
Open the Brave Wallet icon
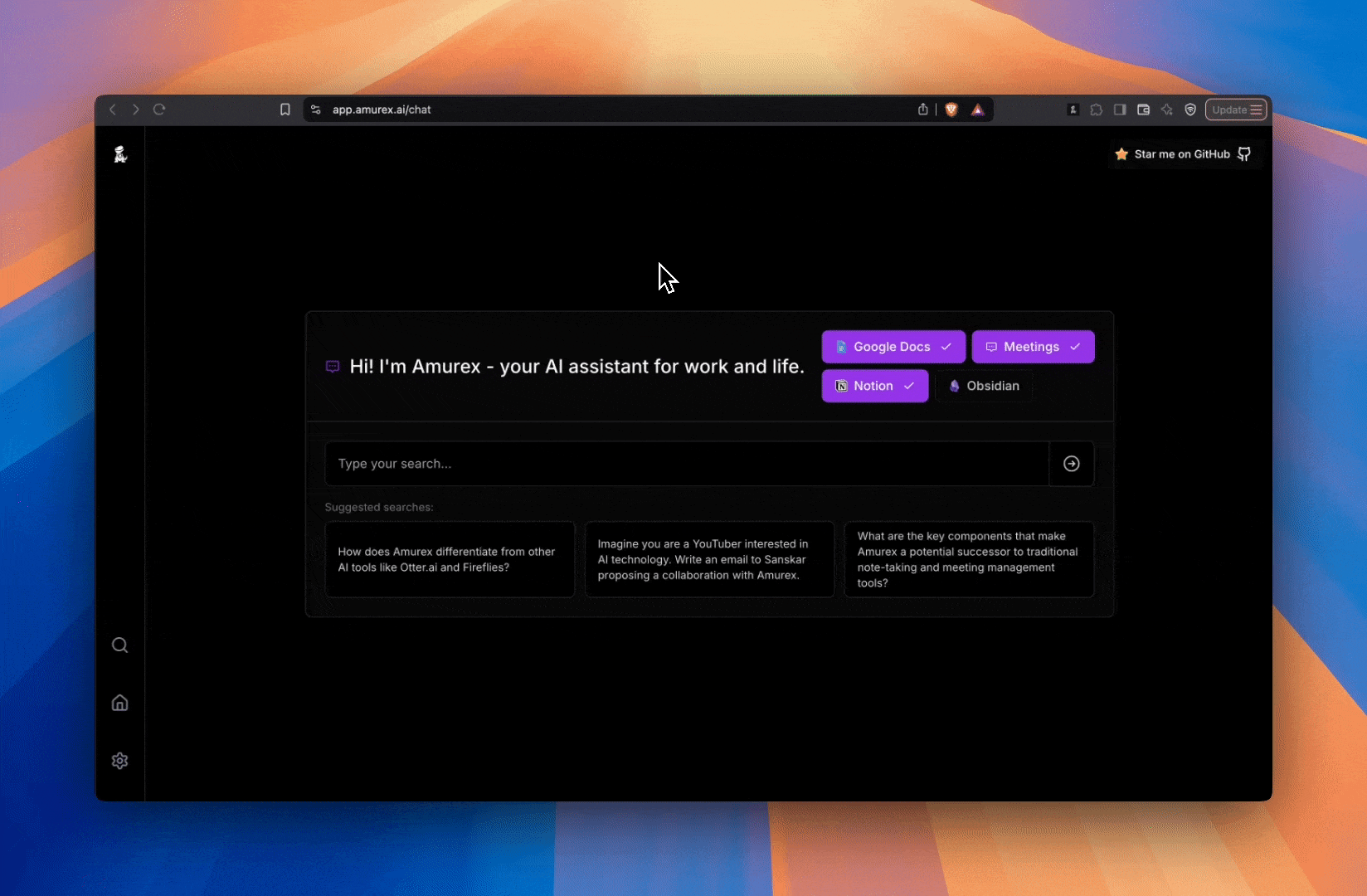(x=1143, y=110)
